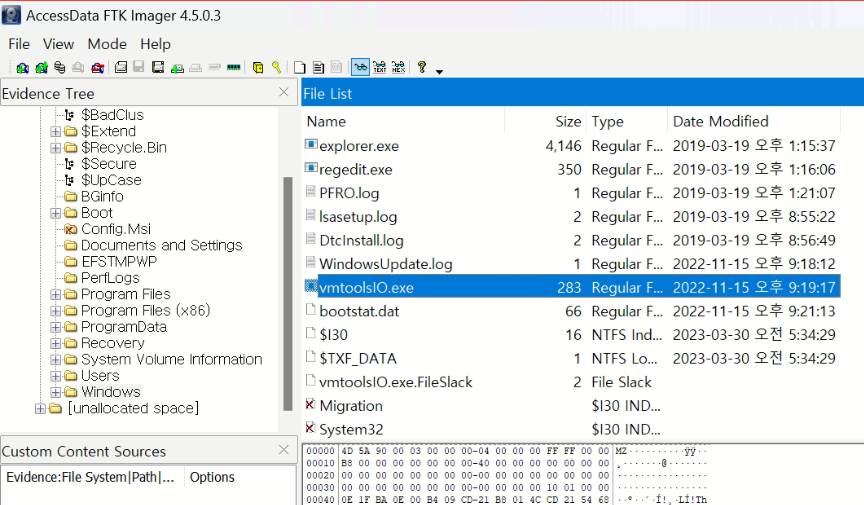
Task: Select the deleted Config.Msi folder
Action: [116, 229]
